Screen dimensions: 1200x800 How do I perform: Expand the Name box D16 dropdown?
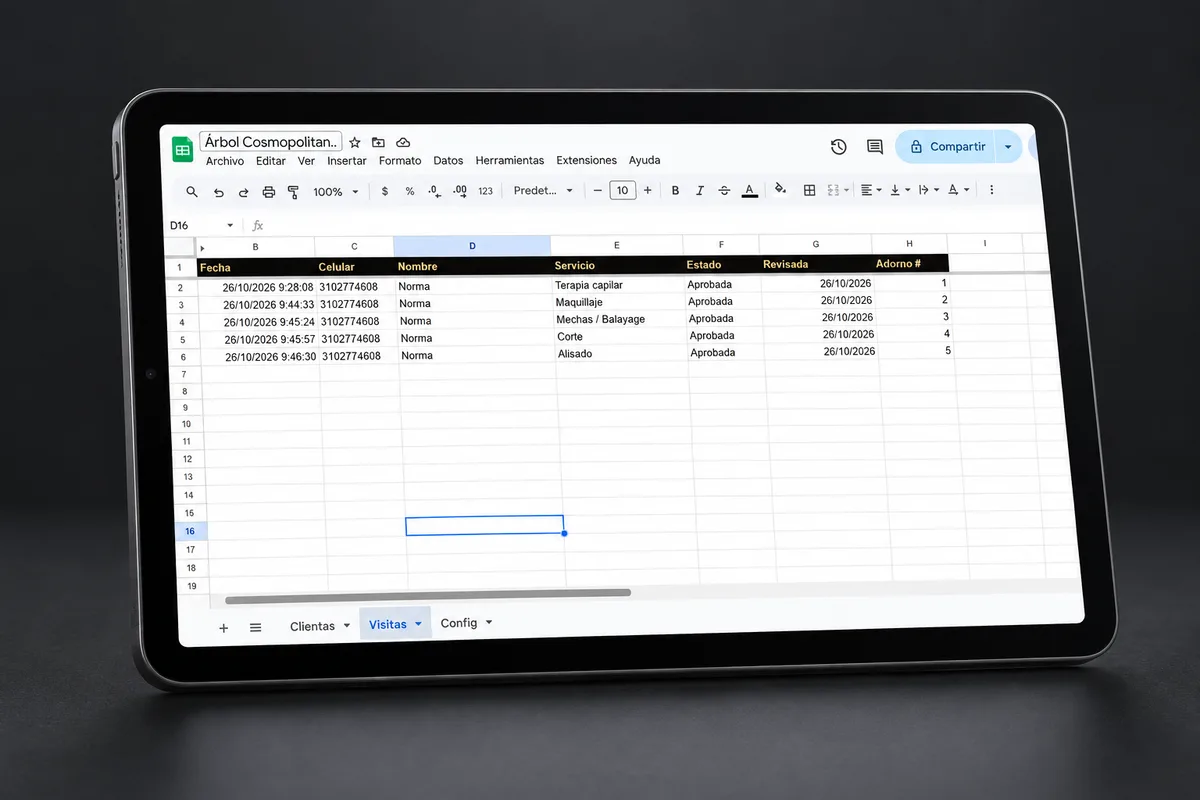[230, 226]
